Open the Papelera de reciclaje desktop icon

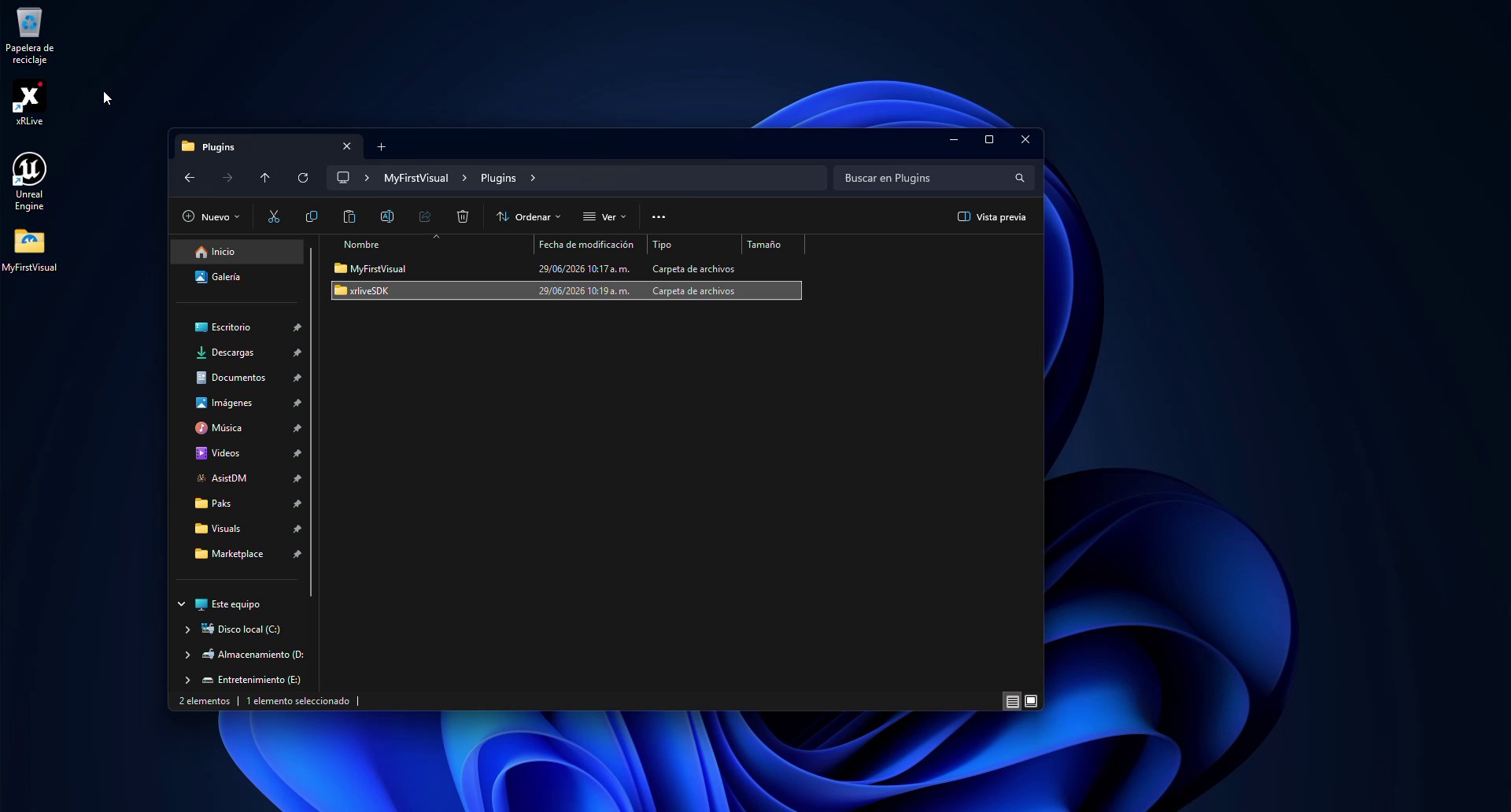[x=29, y=36]
